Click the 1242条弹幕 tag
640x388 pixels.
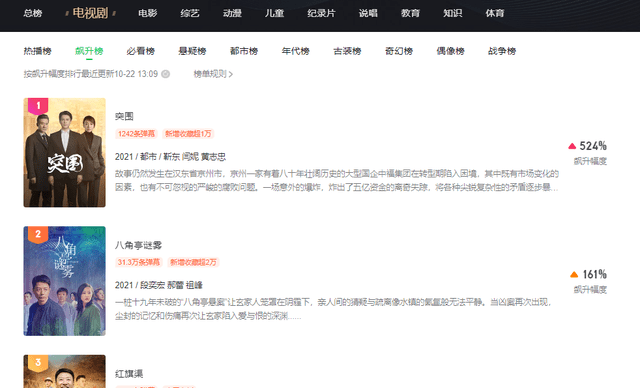[136, 134]
